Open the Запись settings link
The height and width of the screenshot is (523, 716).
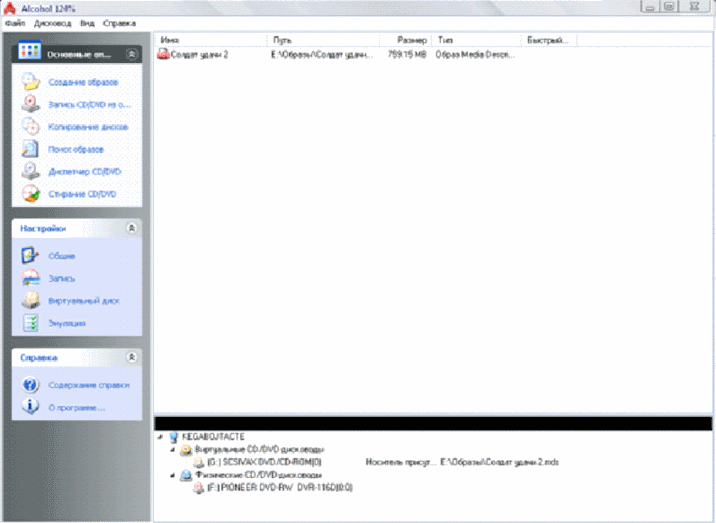(x=62, y=279)
